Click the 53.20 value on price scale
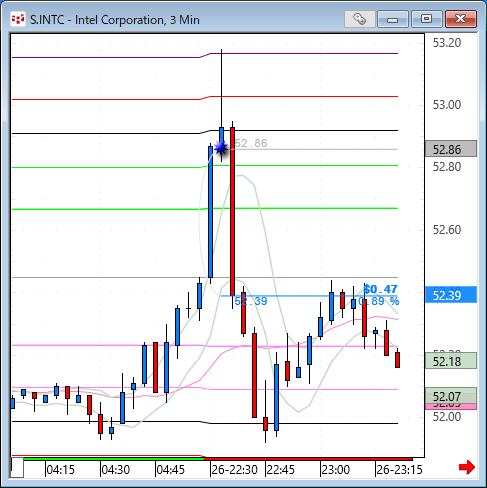Viewport: 487px width, 488px height. tap(447, 43)
